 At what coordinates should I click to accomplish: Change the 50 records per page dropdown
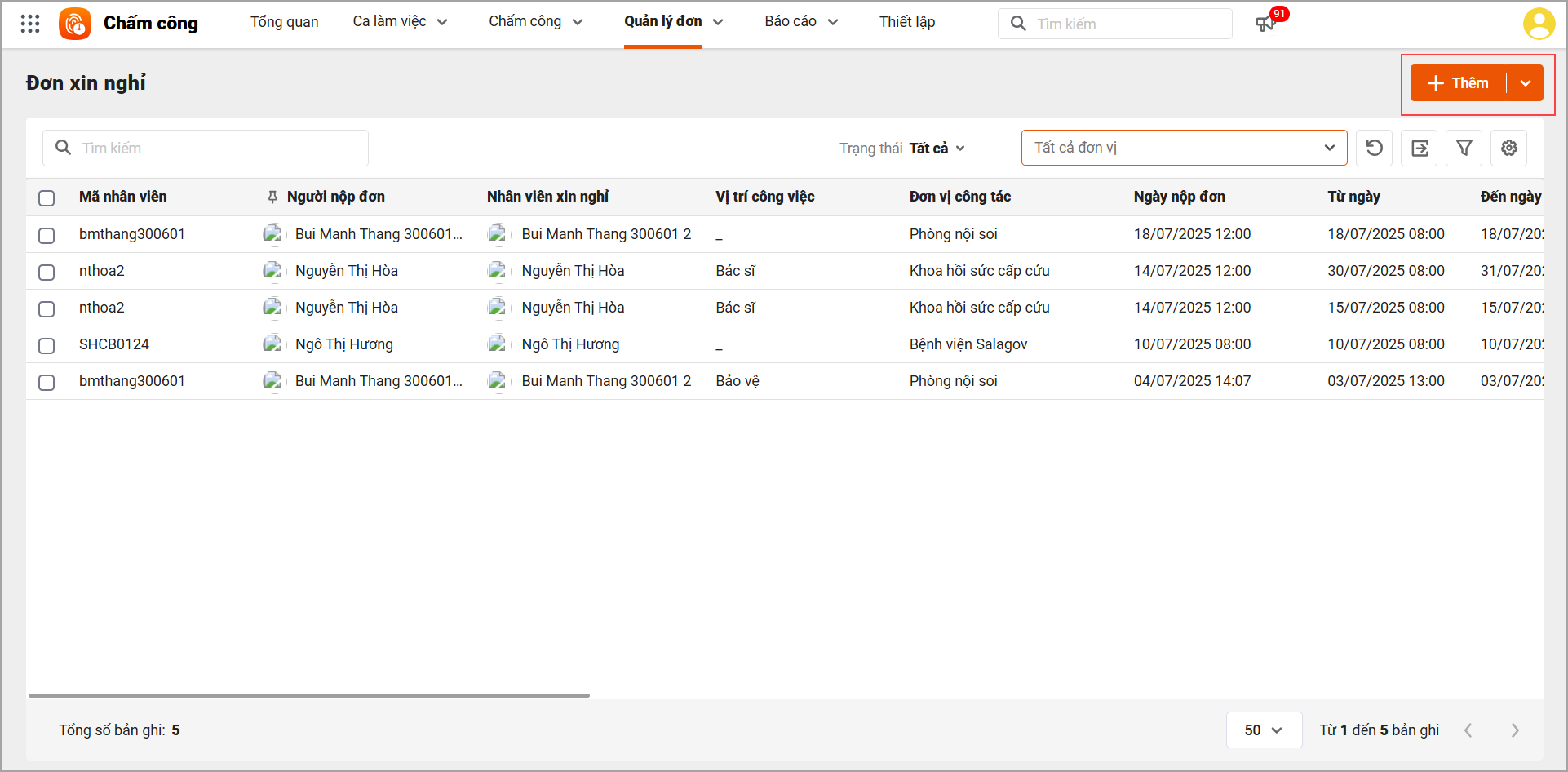[1263, 730]
